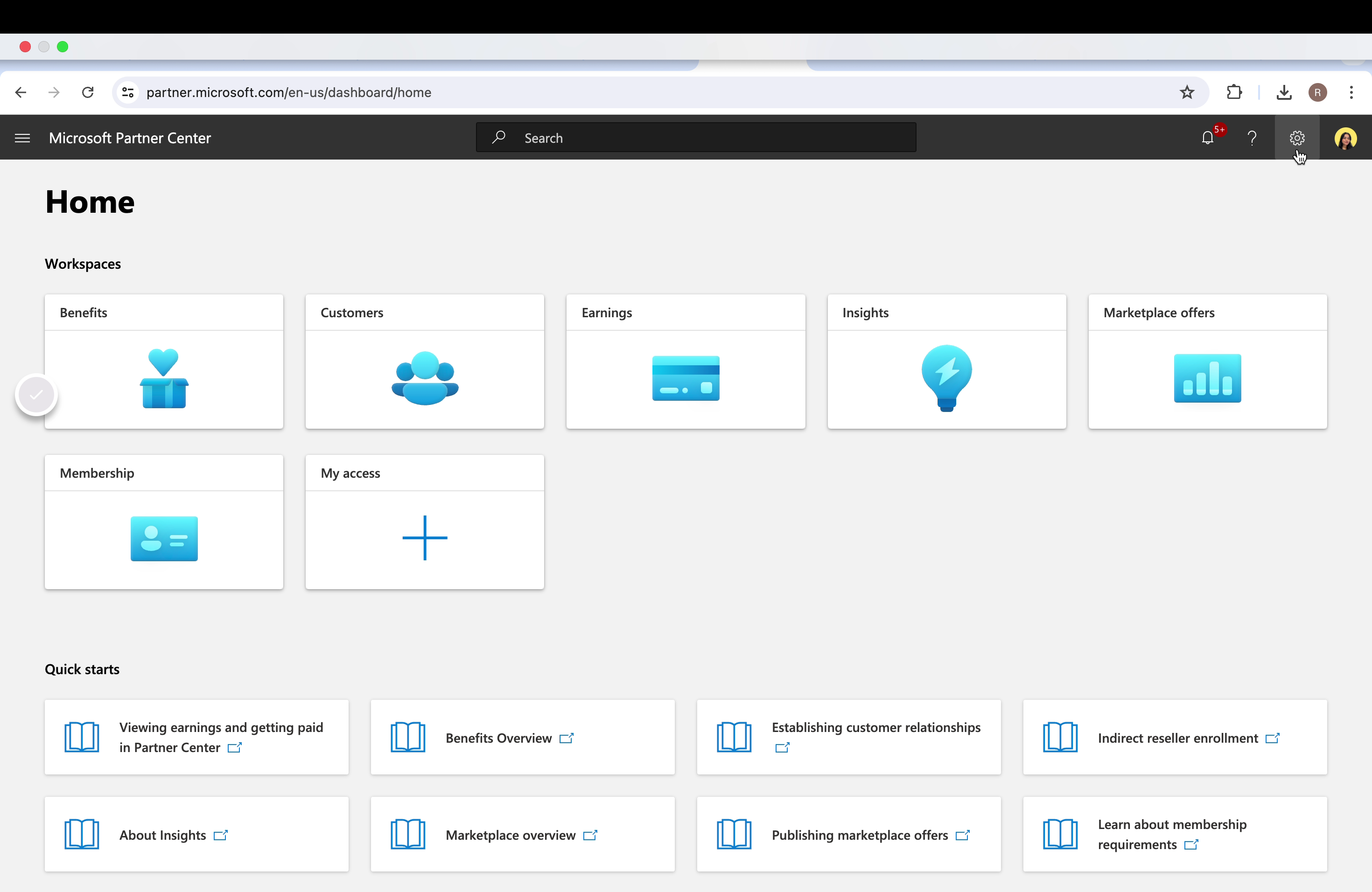The image size is (1372, 892).
Task: Click the Marketplace offers bar chart icon
Action: click(1207, 378)
